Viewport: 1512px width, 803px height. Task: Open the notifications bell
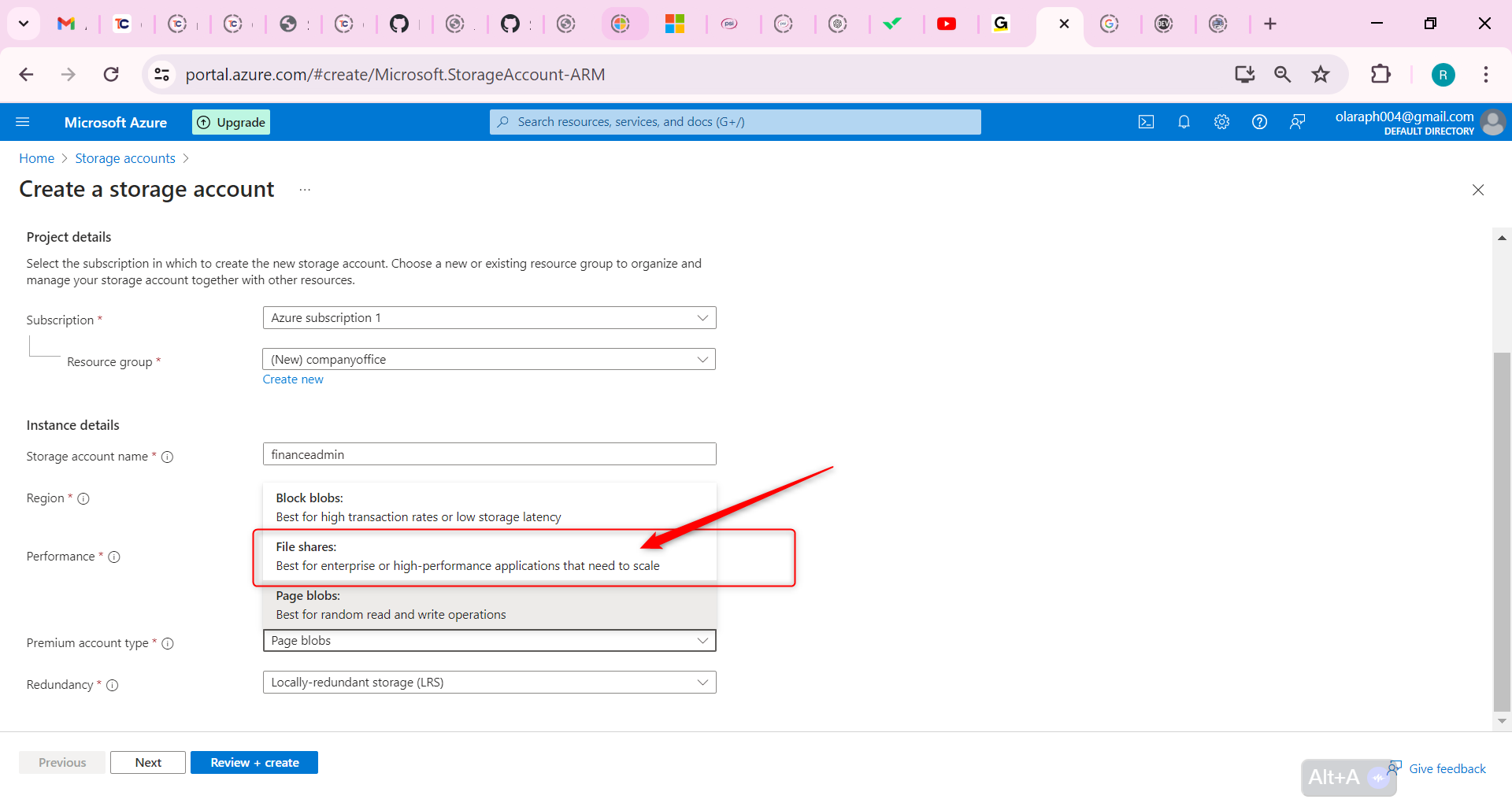(x=1184, y=122)
